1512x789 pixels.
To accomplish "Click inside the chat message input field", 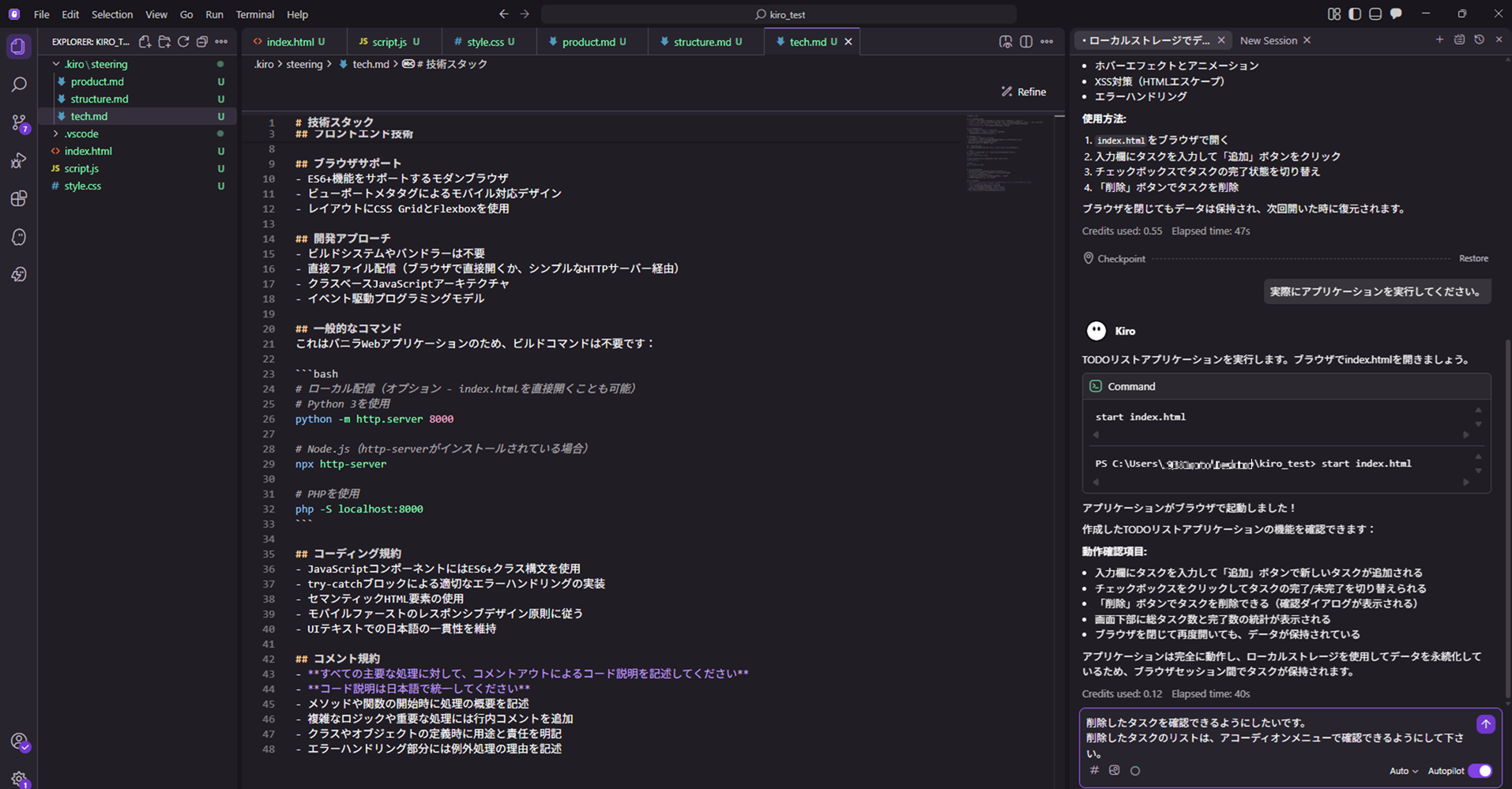I will pos(1264,736).
